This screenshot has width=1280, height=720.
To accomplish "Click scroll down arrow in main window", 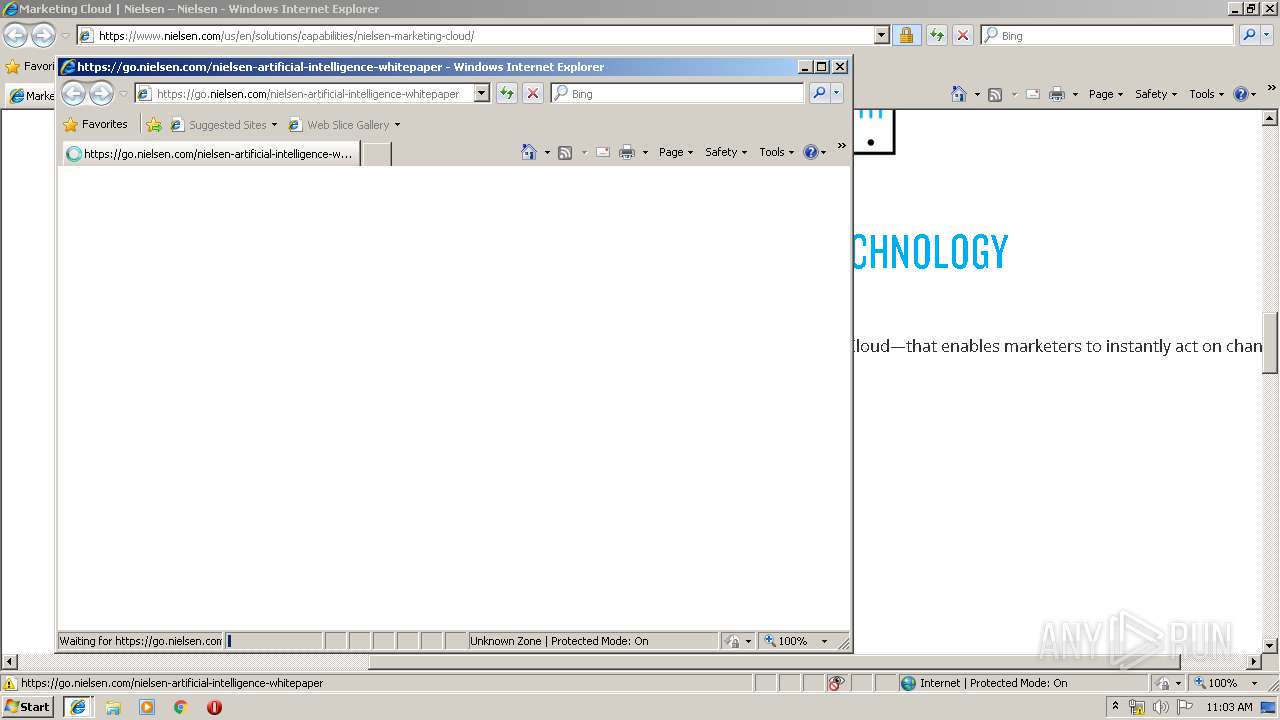I will point(1271,646).
